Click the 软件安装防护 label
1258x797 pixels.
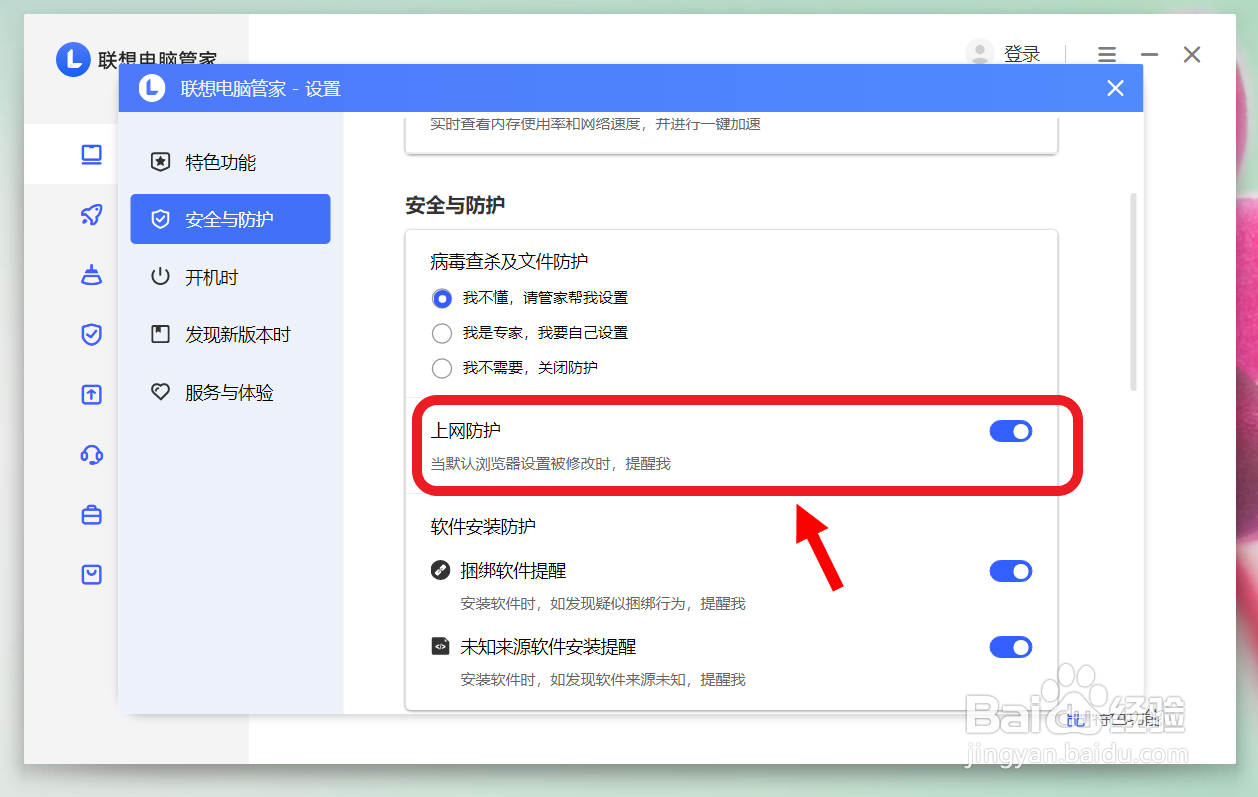point(483,526)
